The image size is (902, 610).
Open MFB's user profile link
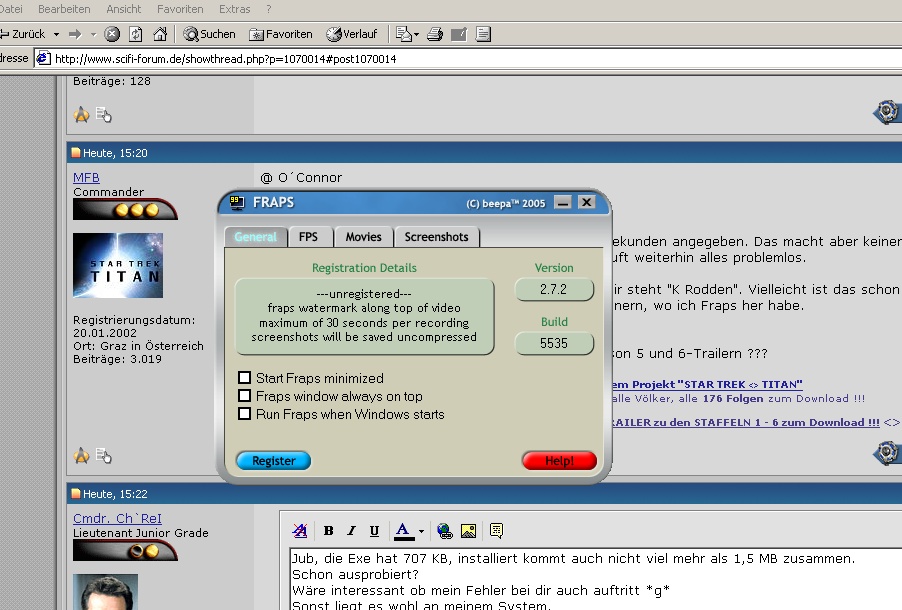[86, 178]
